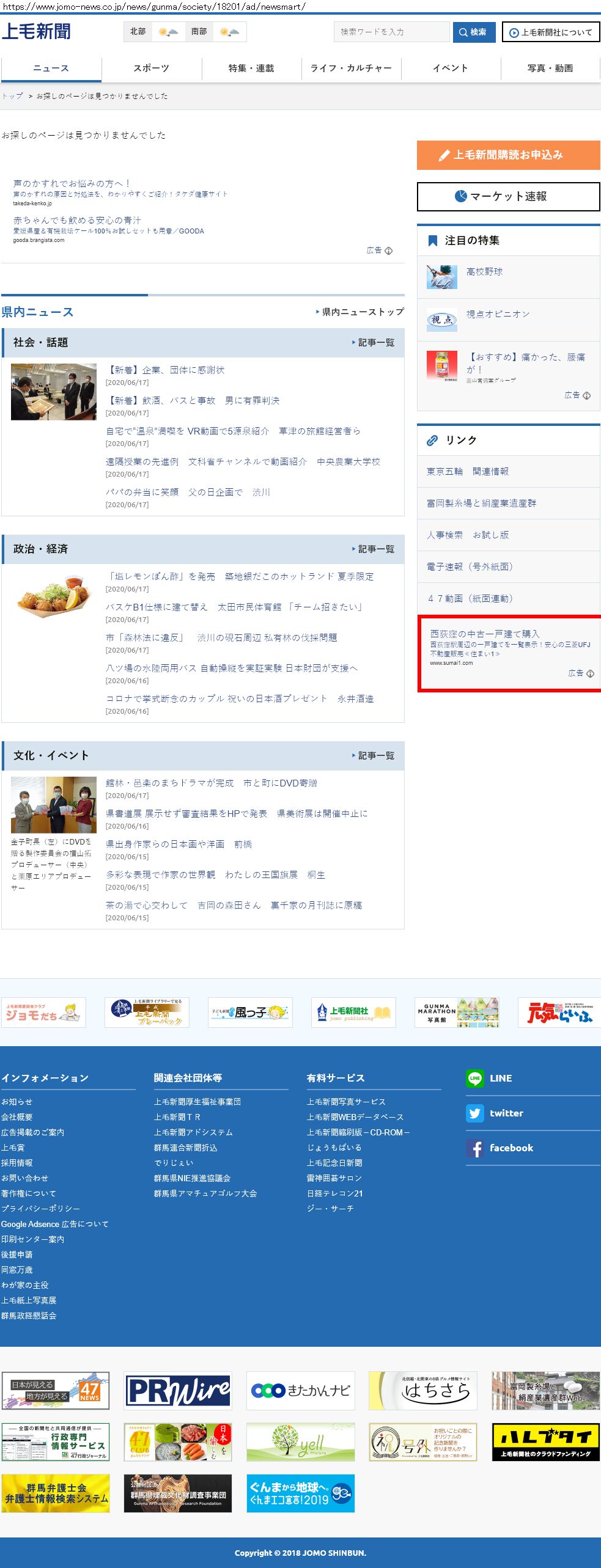Click the southern area weather icon
Screen dimensions: 601x1568
coord(229,32)
